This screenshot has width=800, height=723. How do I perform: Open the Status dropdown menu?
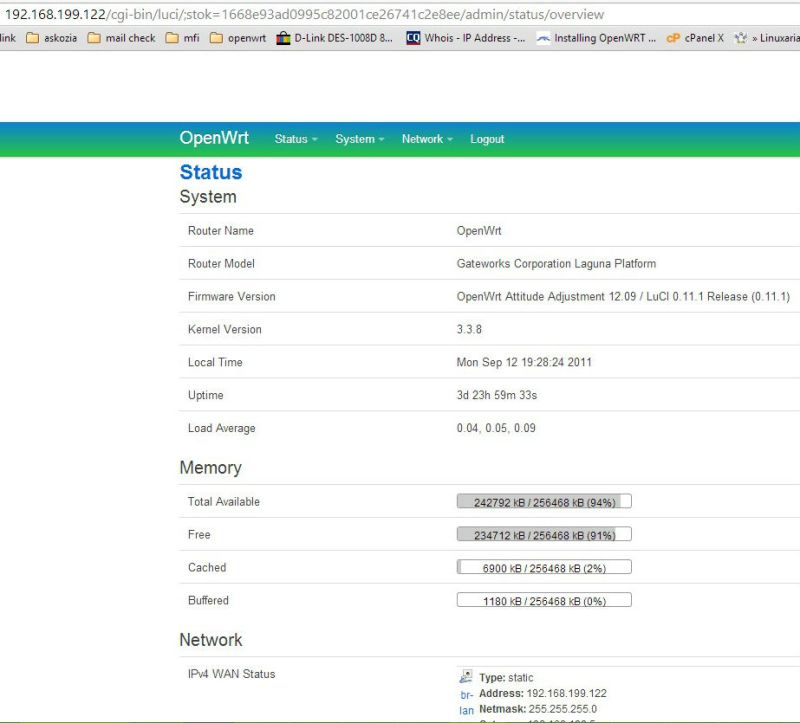click(x=293, y=139)
